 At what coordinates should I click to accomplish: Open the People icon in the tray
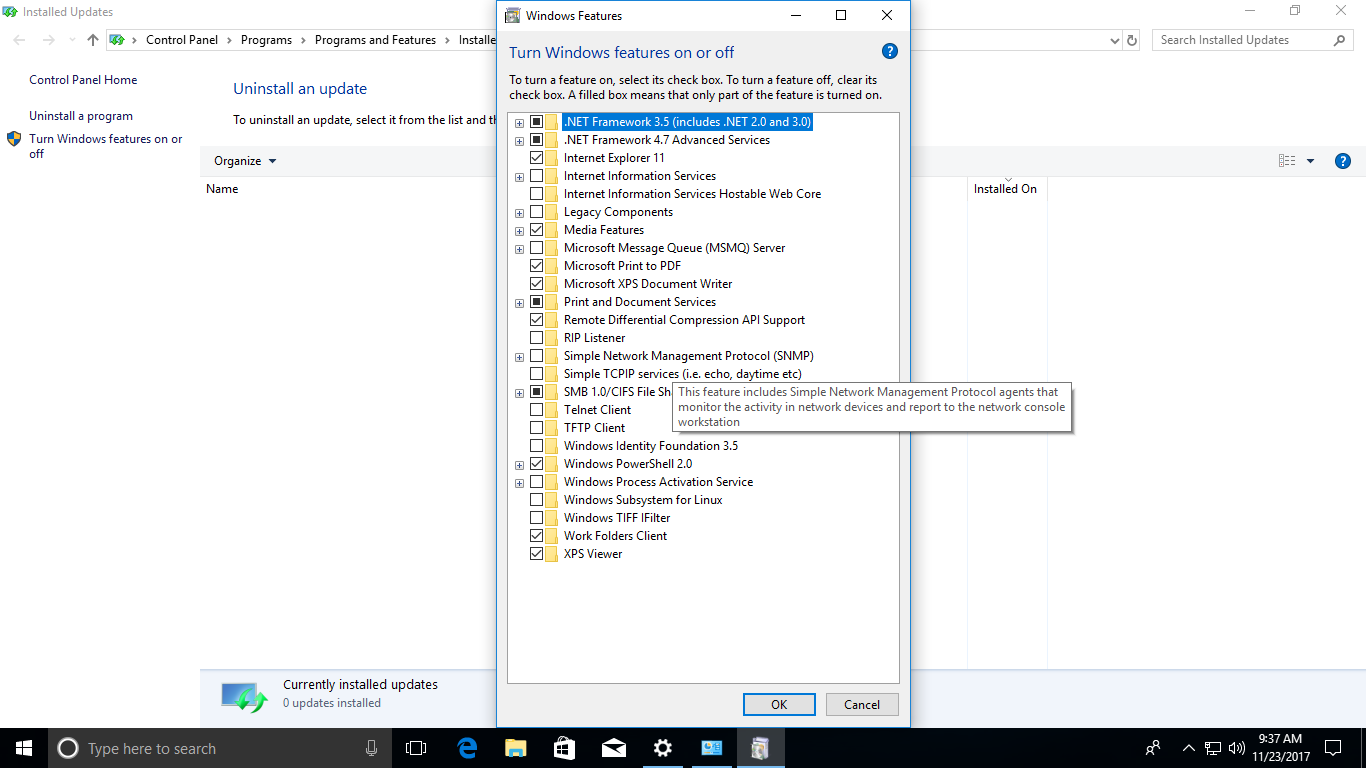[x=1153, y=748]
